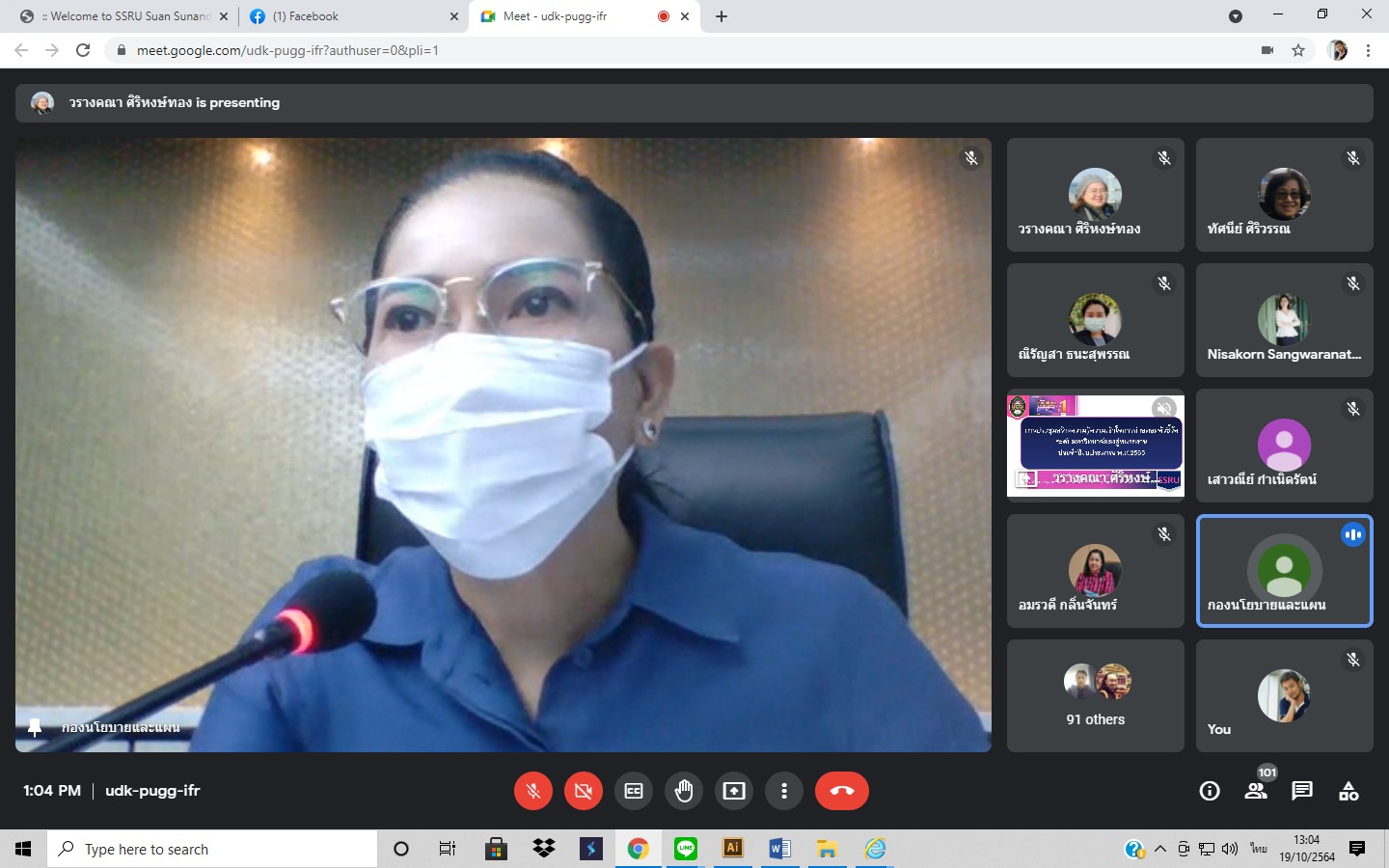Image resolution: width=1389 pixels, height=868 pixels.
Task: Raise your hand in the meeting
Action: coord(684,791)
